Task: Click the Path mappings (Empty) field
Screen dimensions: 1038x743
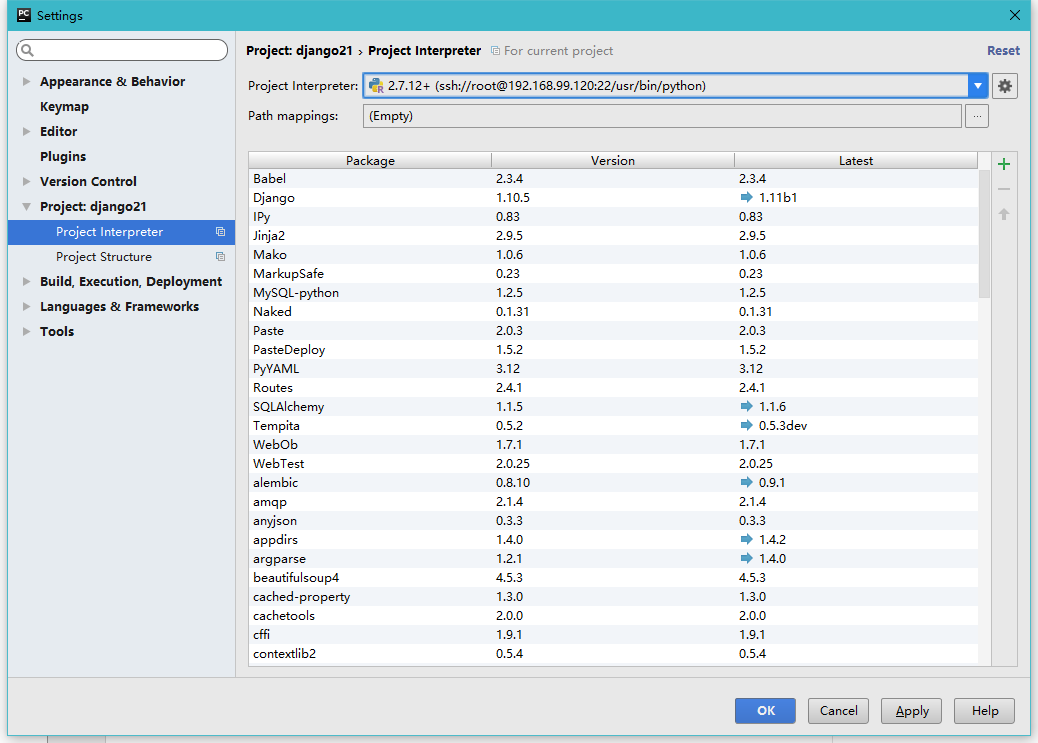Action: pyautogui.click(x=662, y=116)
